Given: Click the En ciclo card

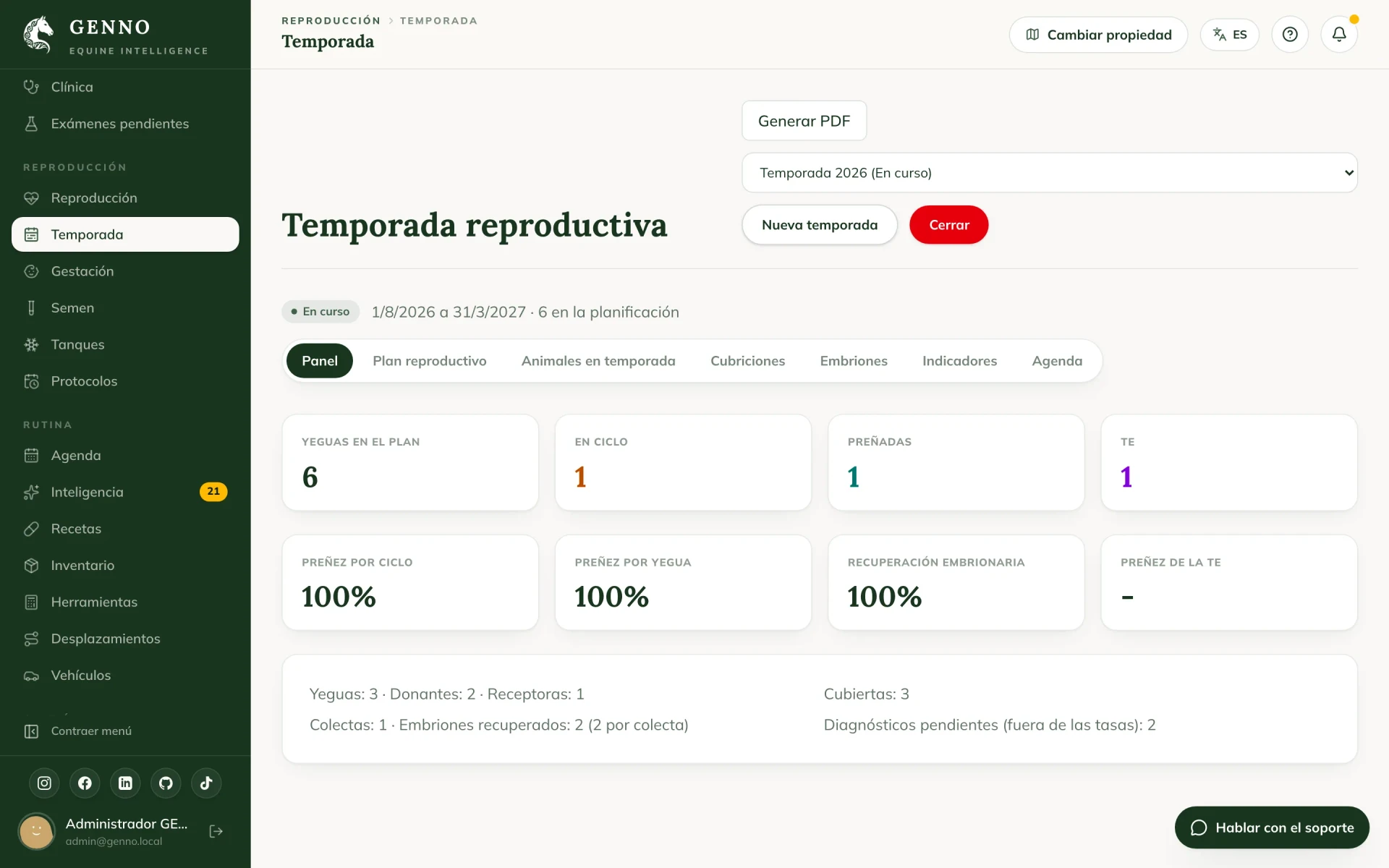Looking at the screenshot, I should click(x=683, y=463).
